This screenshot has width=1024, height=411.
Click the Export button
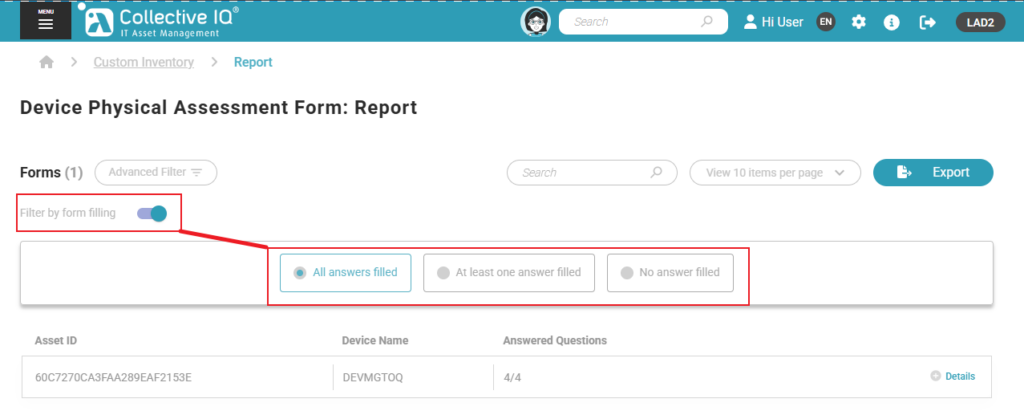[933, 172]
